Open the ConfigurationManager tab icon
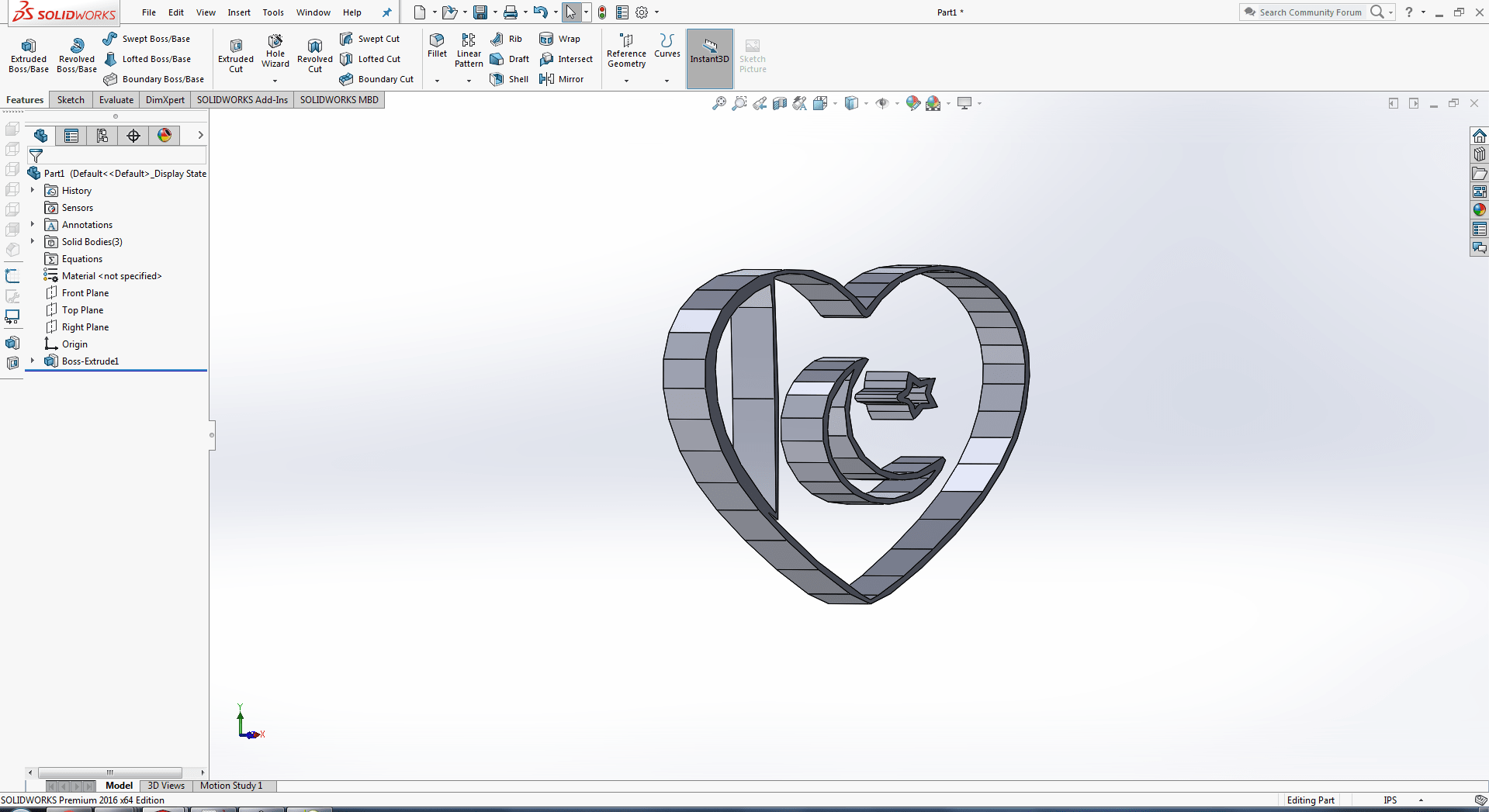This screenshot has height=812, width=1489. (x=102, y=136)
